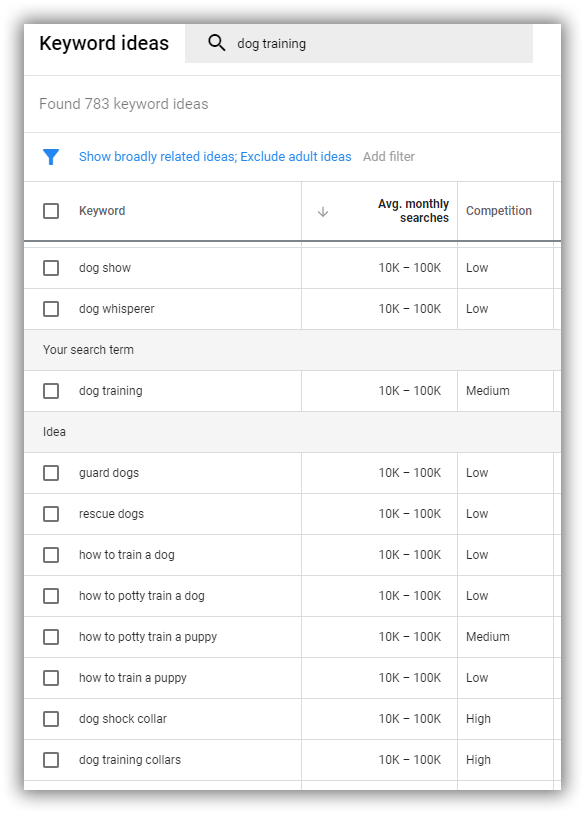Screen dimensions: 585x814
Task: Open the Show broadly related ideas filter
Action: pyautogui.click(x=215, y=157)
